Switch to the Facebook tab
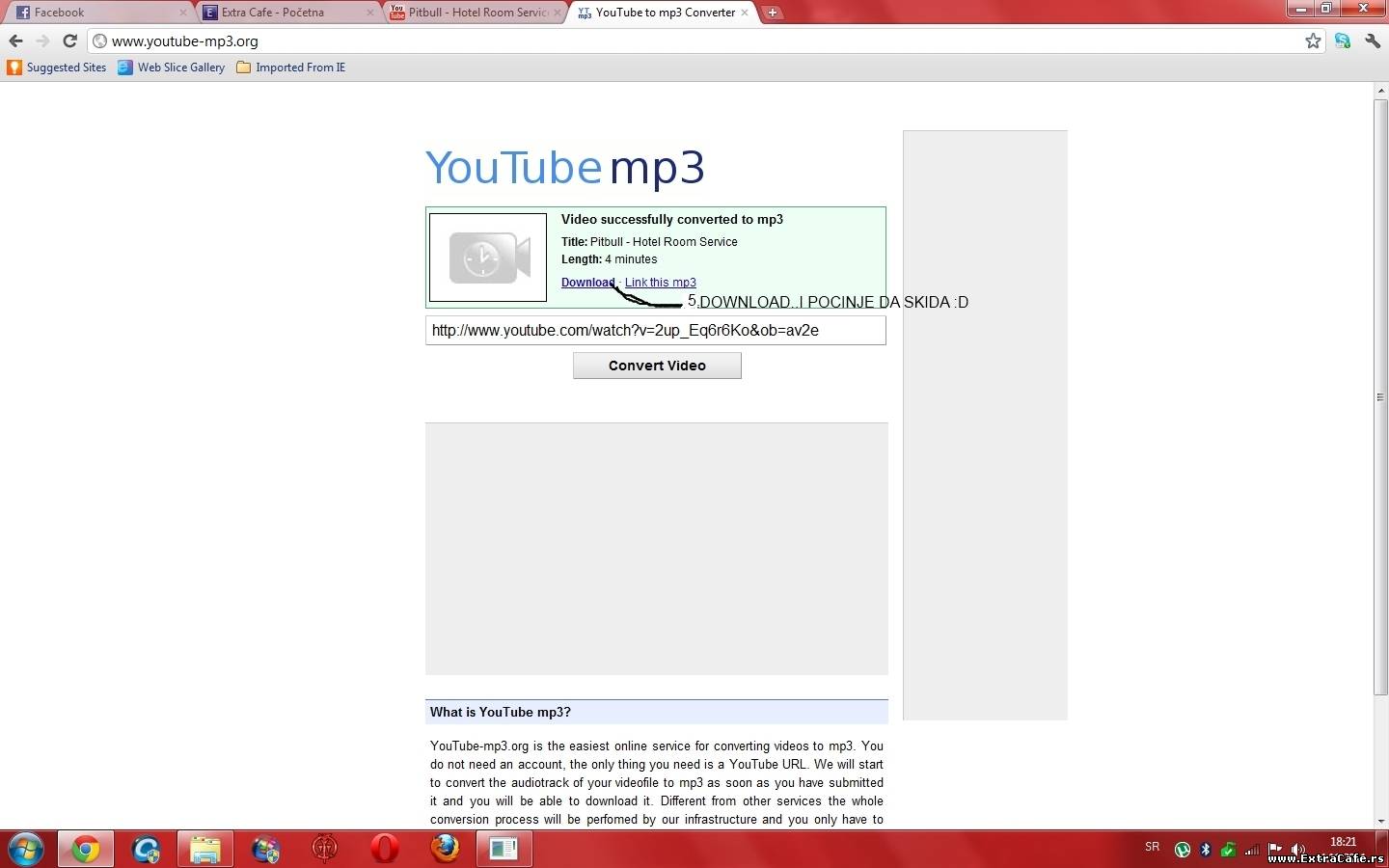Viewport: 1389px width, 868px height. [96, 13]
